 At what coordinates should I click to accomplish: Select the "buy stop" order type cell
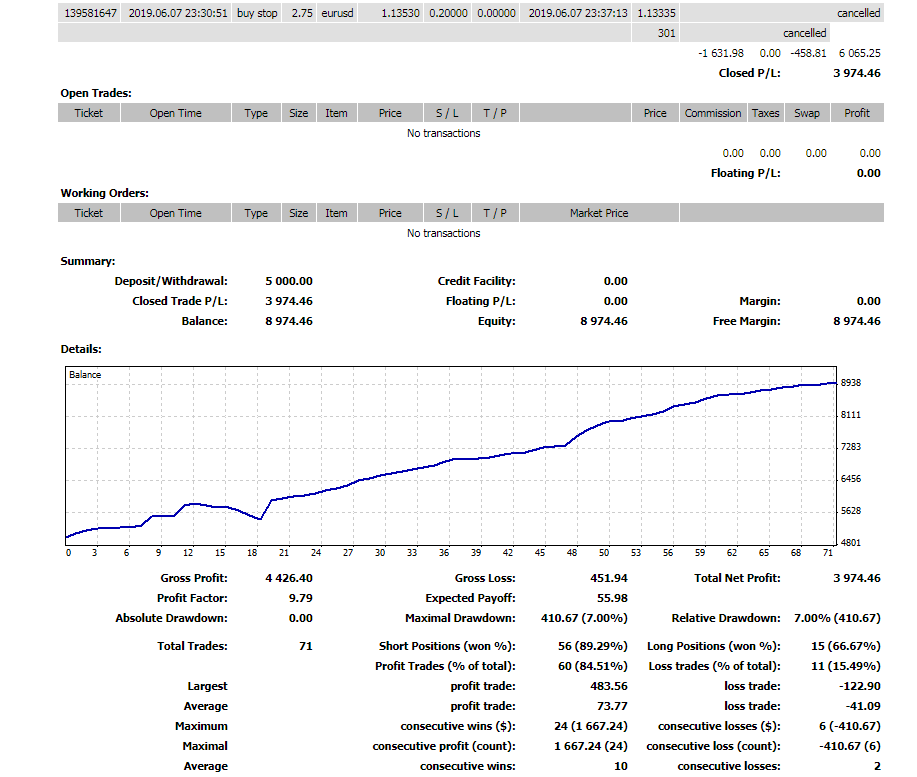257,13
